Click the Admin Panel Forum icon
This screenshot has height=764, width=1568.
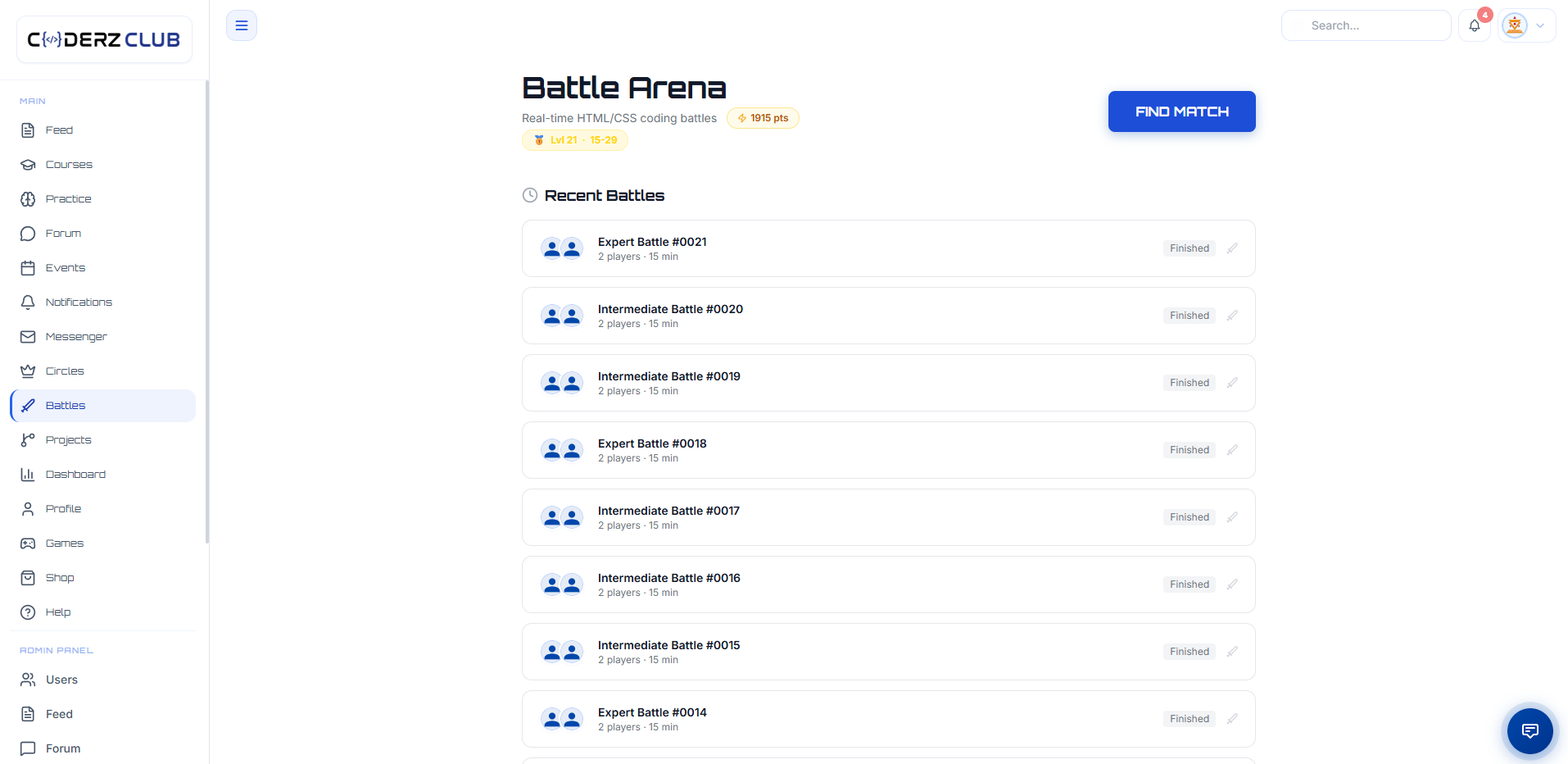[x=28, y=748]
